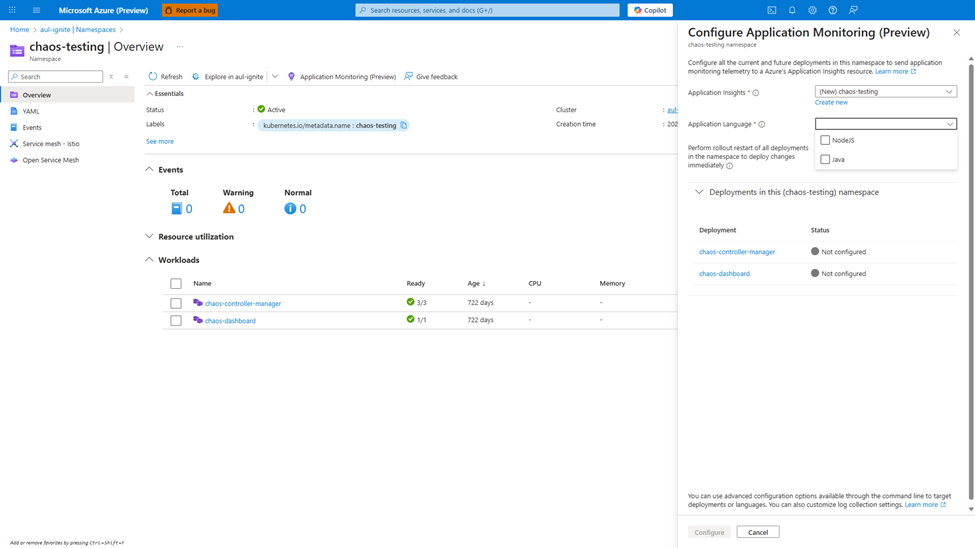
Task: Click the panel vertical scrollbar
Action: pyautogui.click(x=971, y=280)
